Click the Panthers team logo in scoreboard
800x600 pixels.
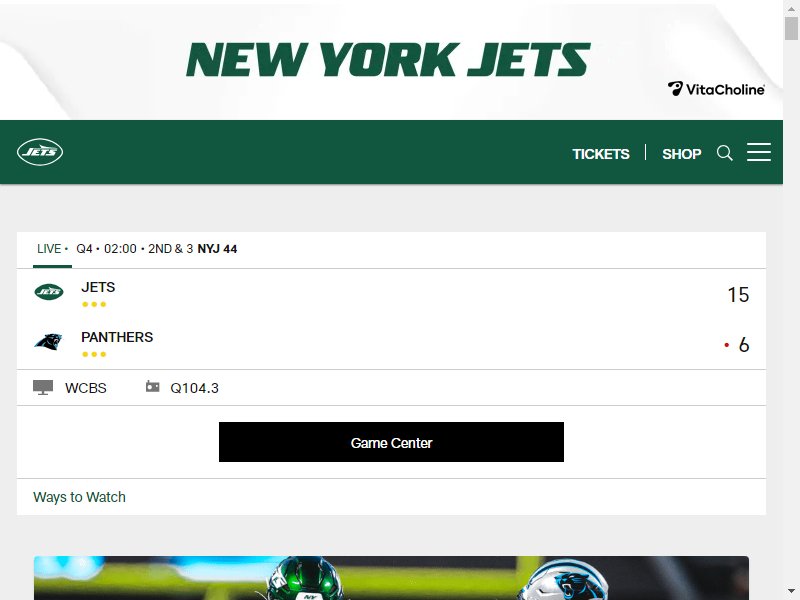point(48,342)
